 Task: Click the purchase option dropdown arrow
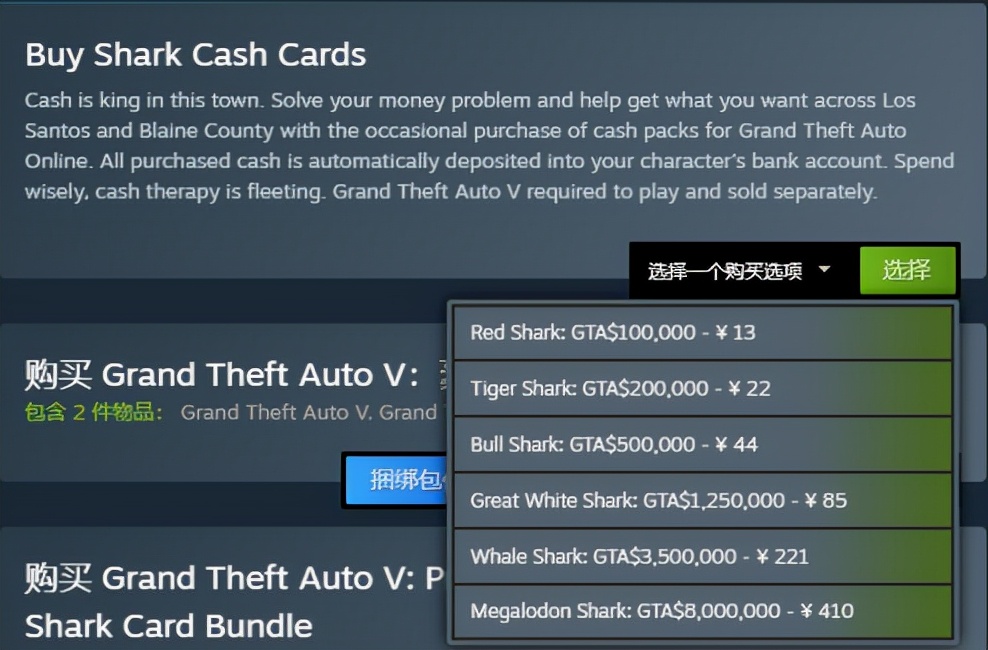tap(824, 270)
